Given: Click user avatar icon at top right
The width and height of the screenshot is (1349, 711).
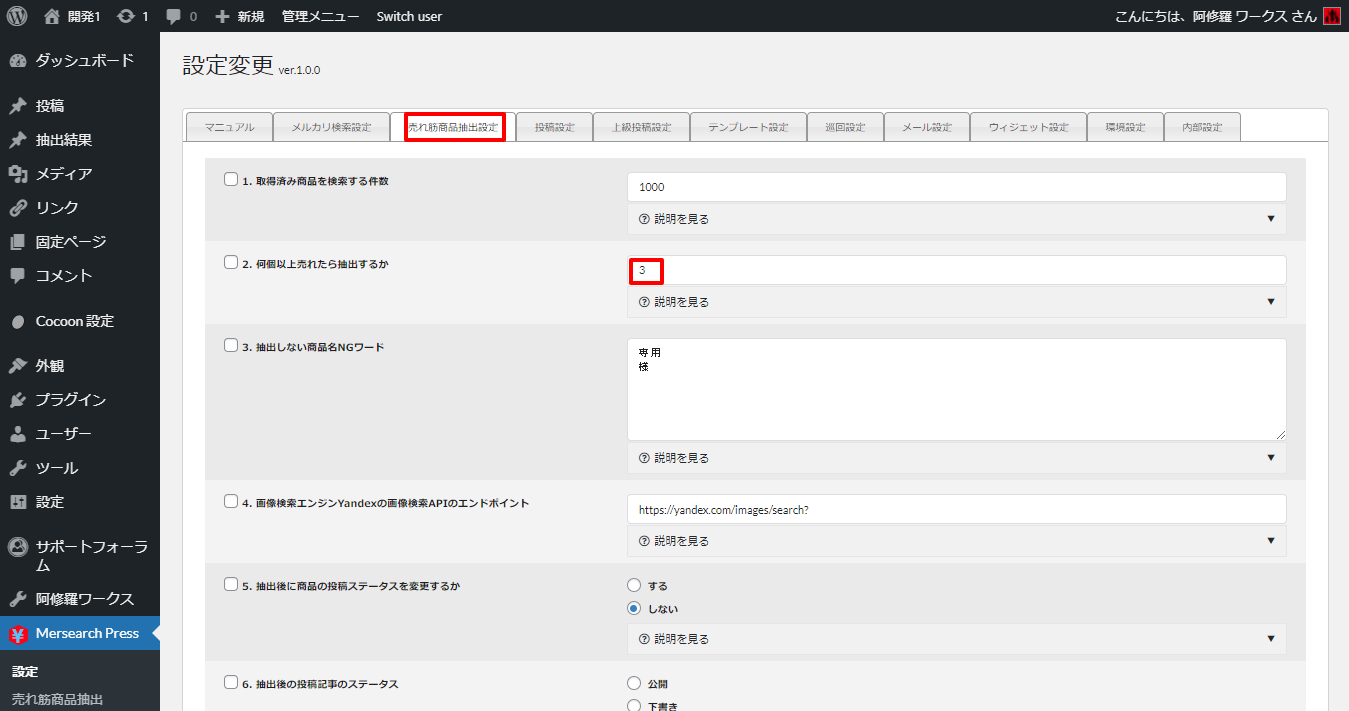Looking at the screenshot, I should coord(1331,16).
